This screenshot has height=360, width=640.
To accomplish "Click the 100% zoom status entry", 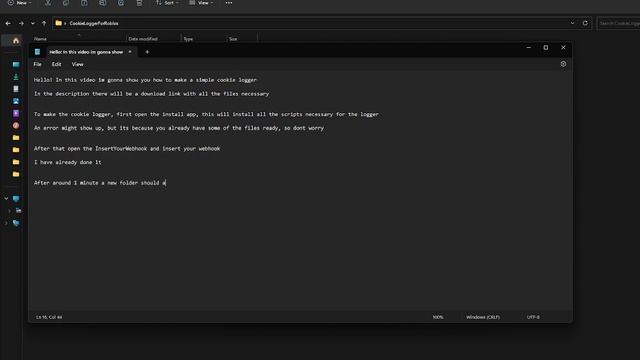I will click(x=438, y=317).
